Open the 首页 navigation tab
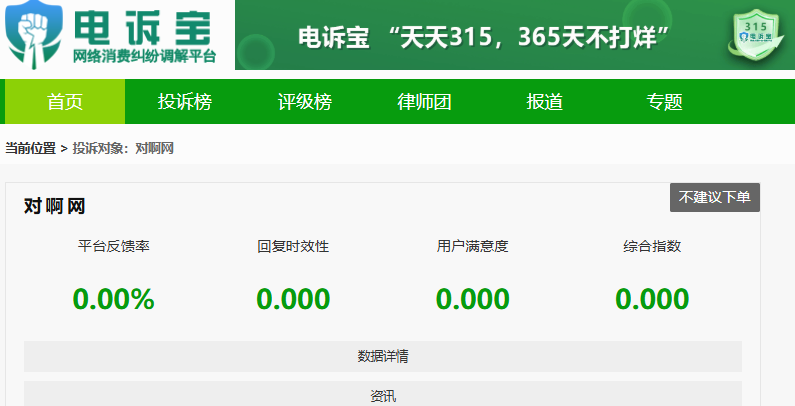This screenshot has height=406, width=795. point(65,101)
